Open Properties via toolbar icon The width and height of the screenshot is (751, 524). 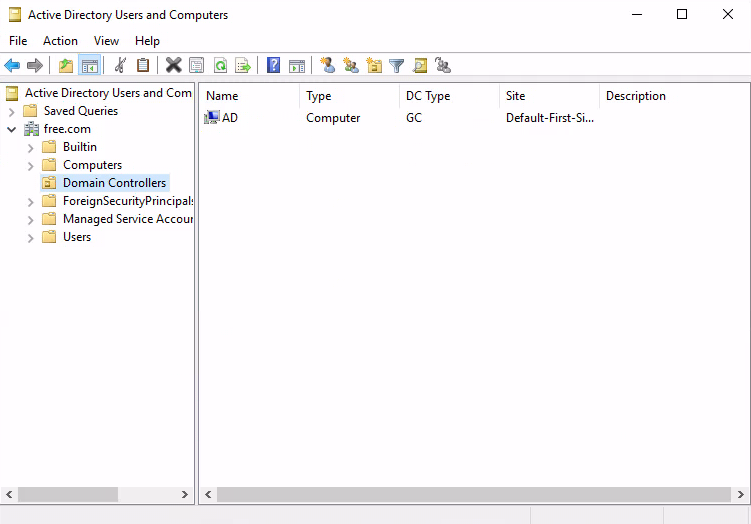tap(196, 65)
